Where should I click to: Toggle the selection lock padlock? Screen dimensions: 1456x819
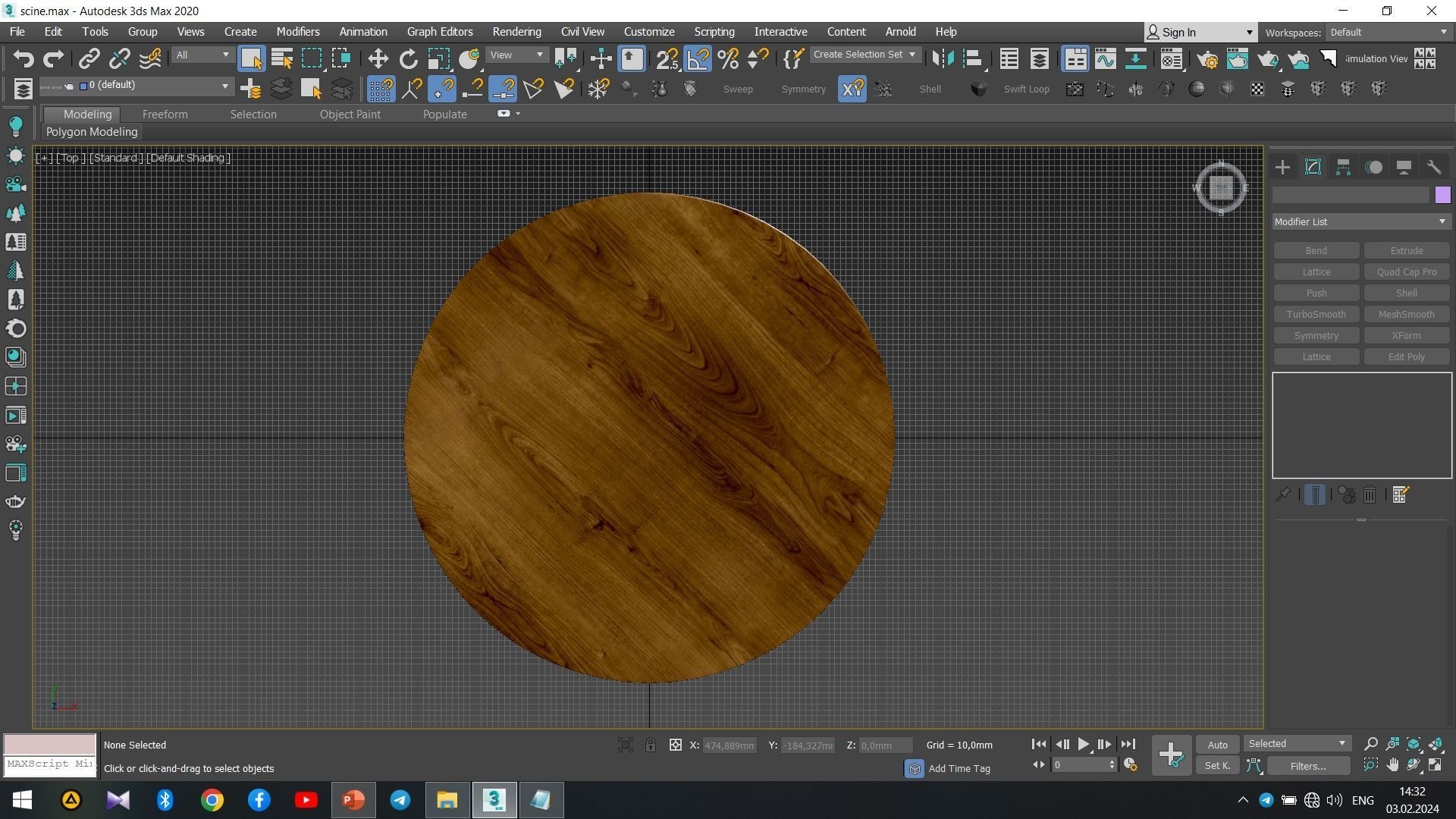tap(651, 745)
